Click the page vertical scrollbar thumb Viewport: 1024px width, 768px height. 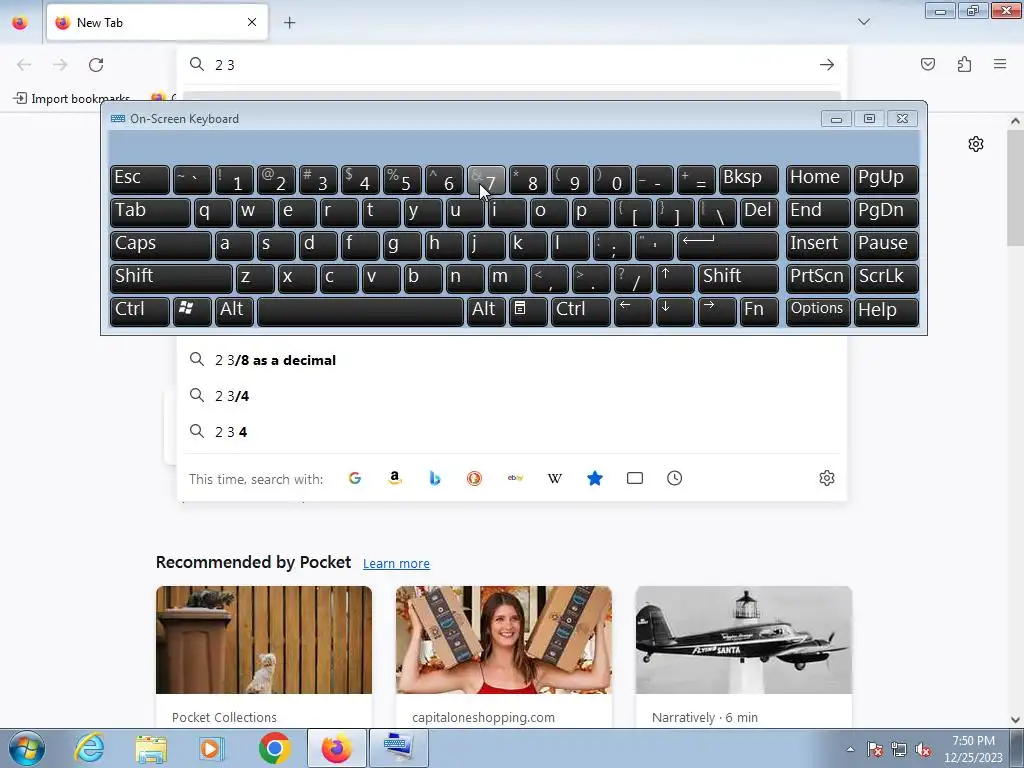(x=1014, y=187)
